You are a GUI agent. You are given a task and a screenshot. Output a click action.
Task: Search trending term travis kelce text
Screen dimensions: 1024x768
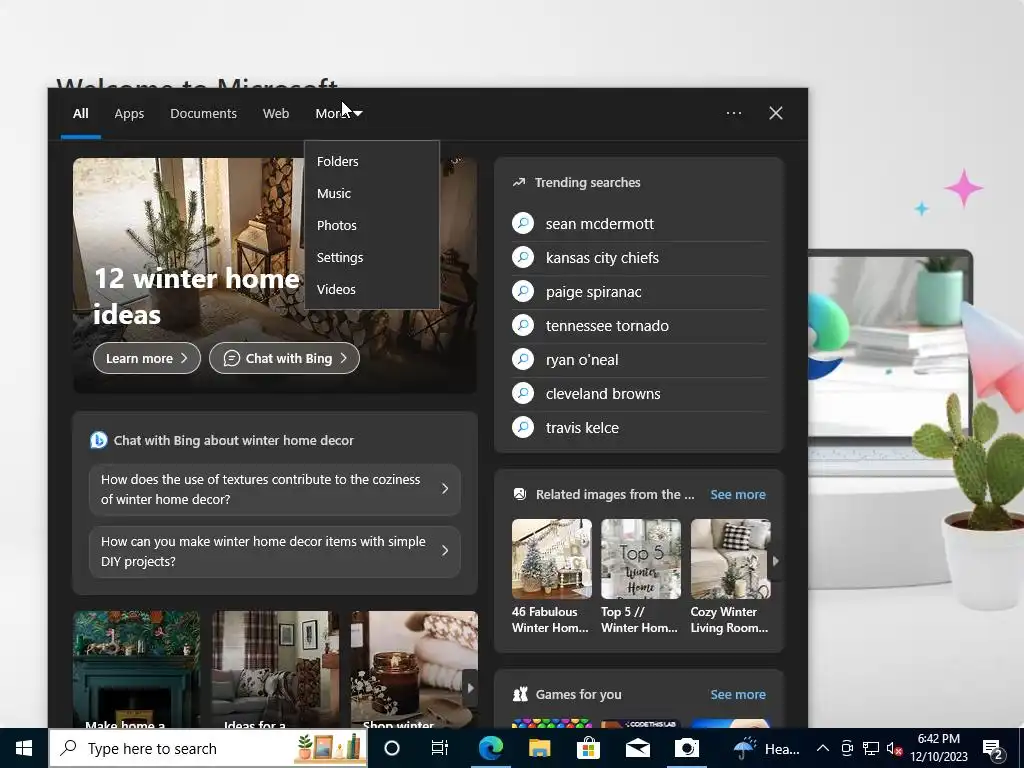[x=582, y=427]
